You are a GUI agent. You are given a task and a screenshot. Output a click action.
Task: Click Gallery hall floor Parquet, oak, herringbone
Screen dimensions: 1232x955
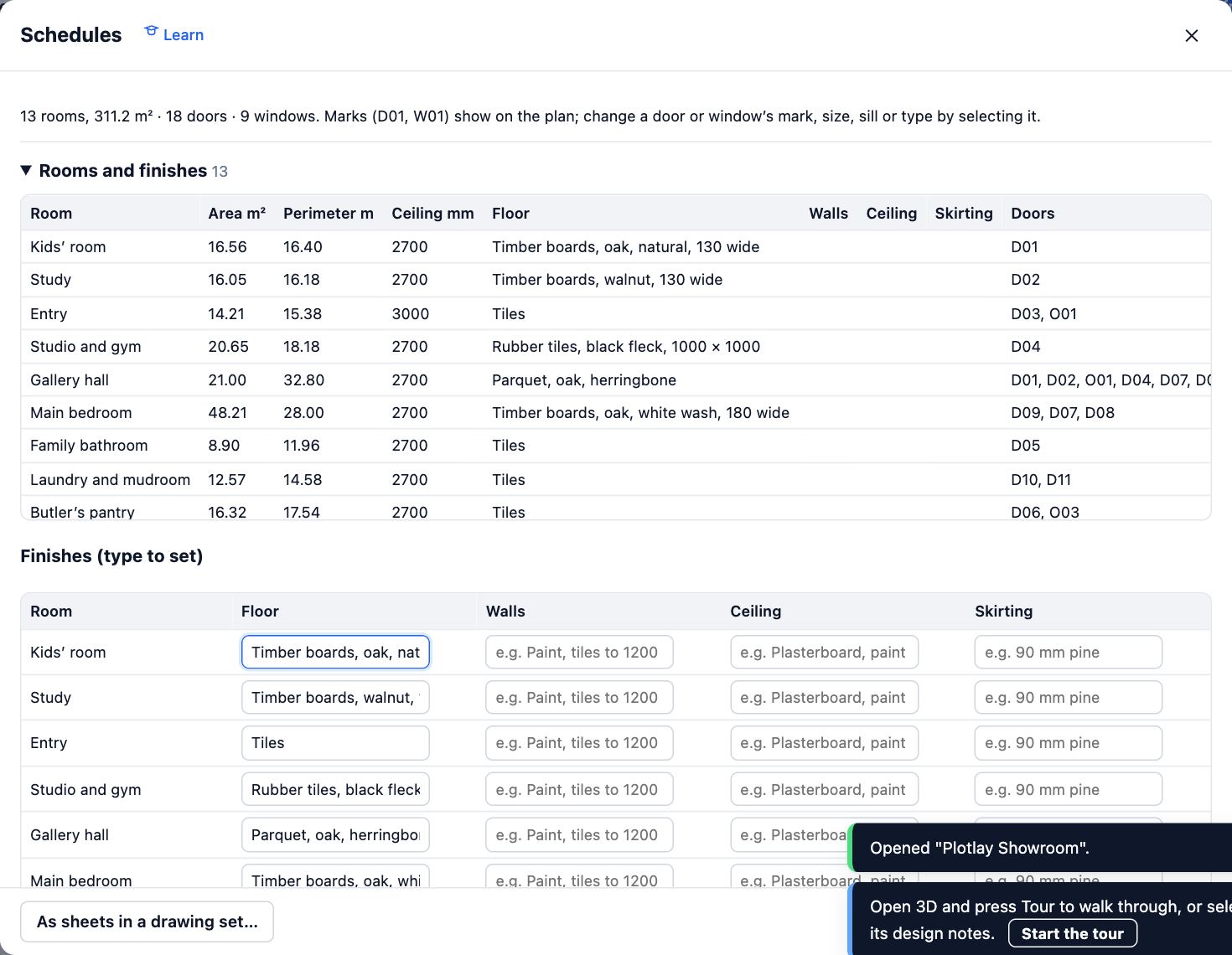[x=583, y=379]
